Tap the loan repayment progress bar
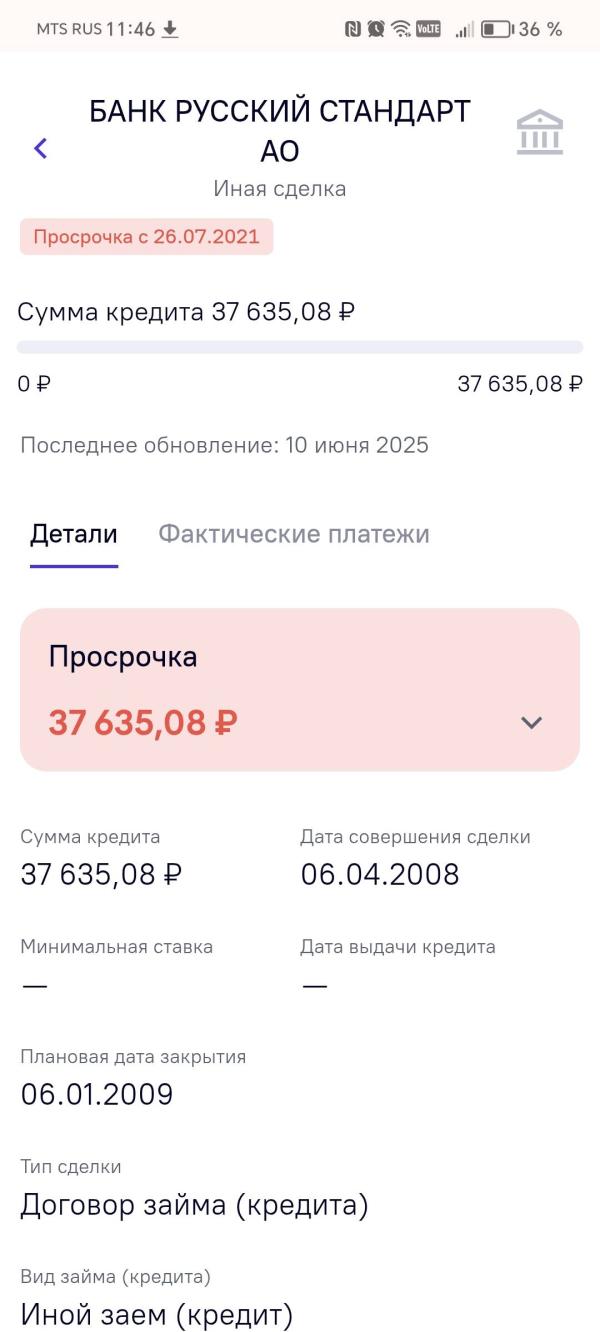Screen dimensions: 600x1332 pyautogui.click(x=300, y=347)
